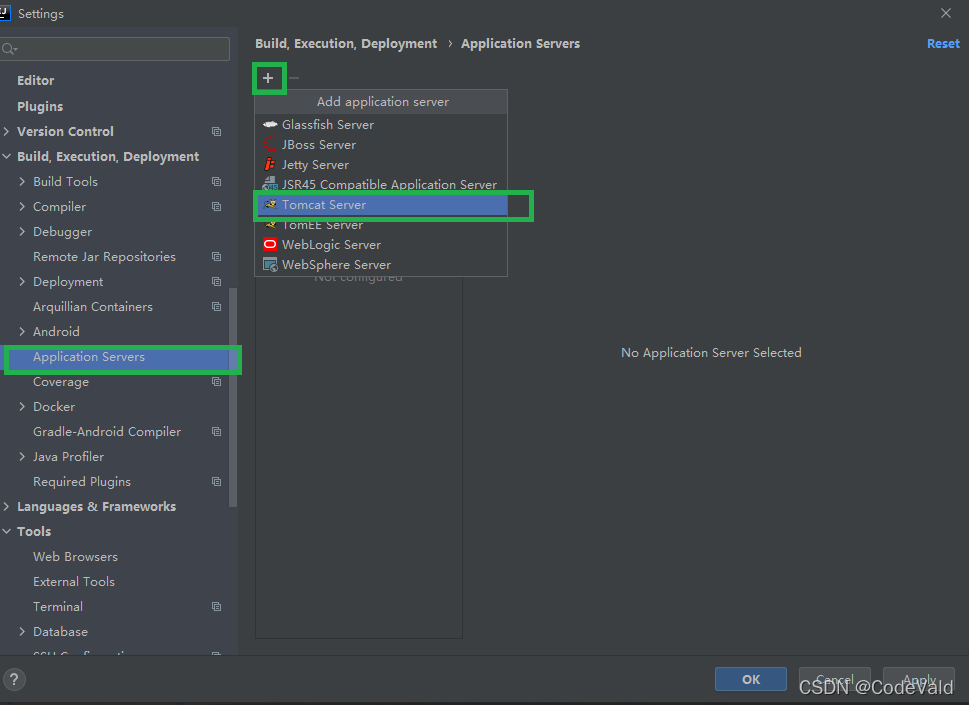Confirm with the OK button

click(x=751, y=680)
